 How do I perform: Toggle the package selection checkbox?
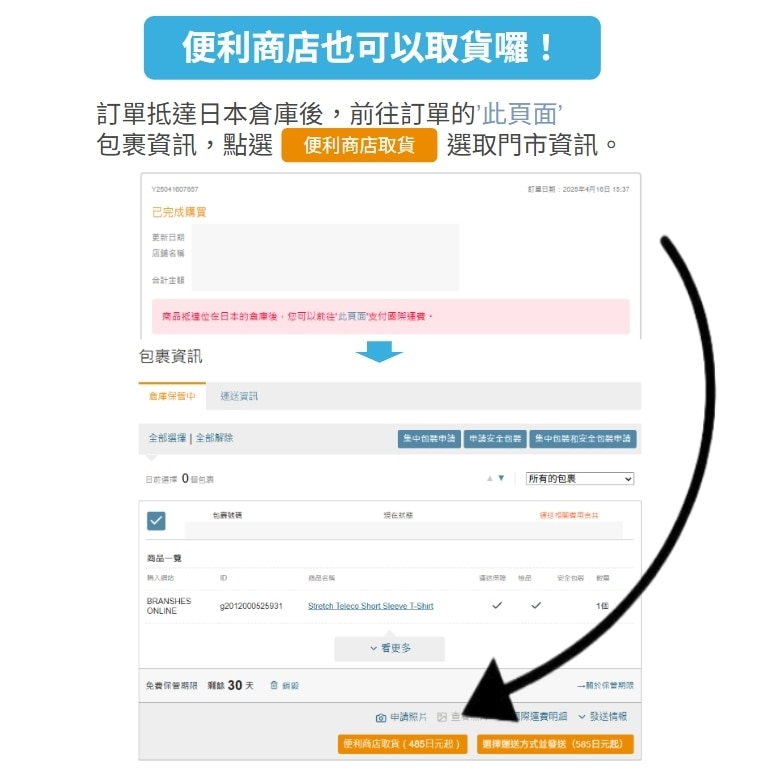coord(156,521)
